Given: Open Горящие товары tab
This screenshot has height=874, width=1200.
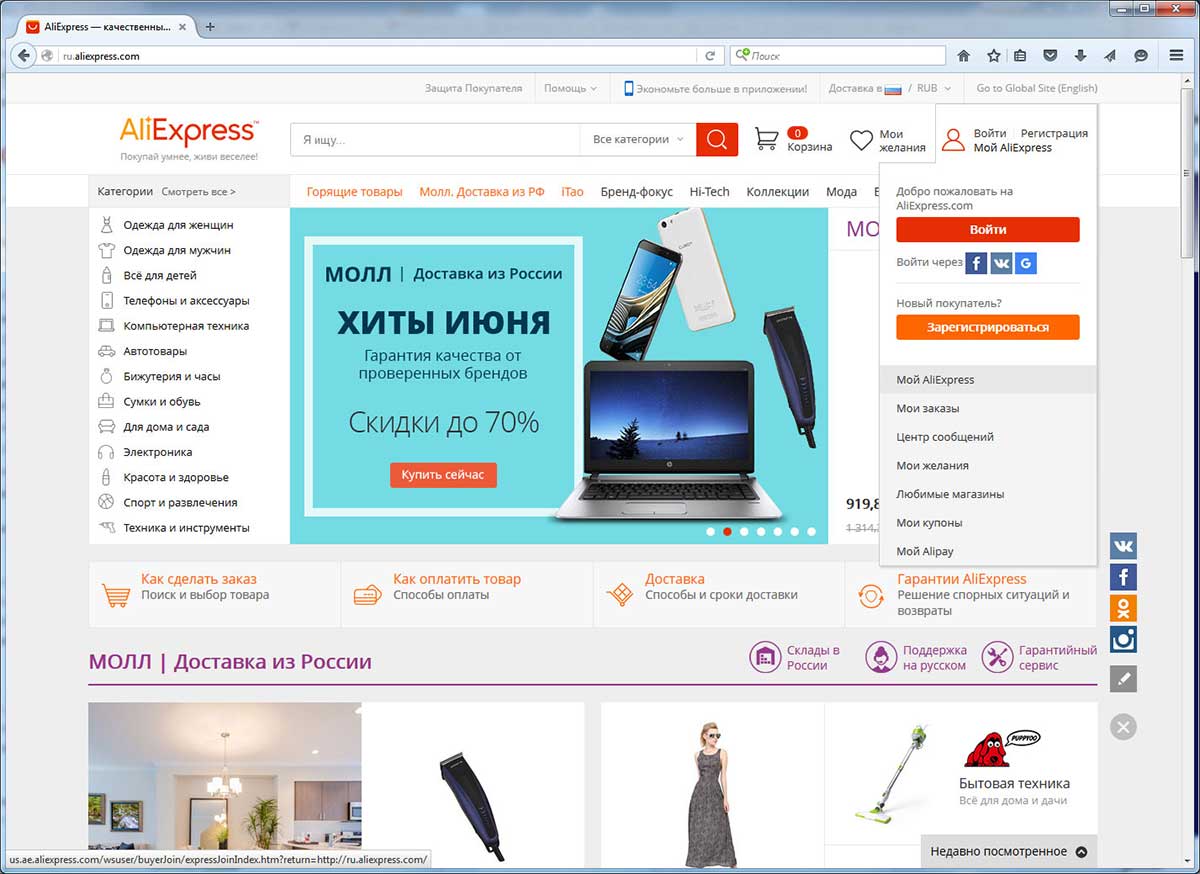Looking at the screenshot, I should (354, 191).
